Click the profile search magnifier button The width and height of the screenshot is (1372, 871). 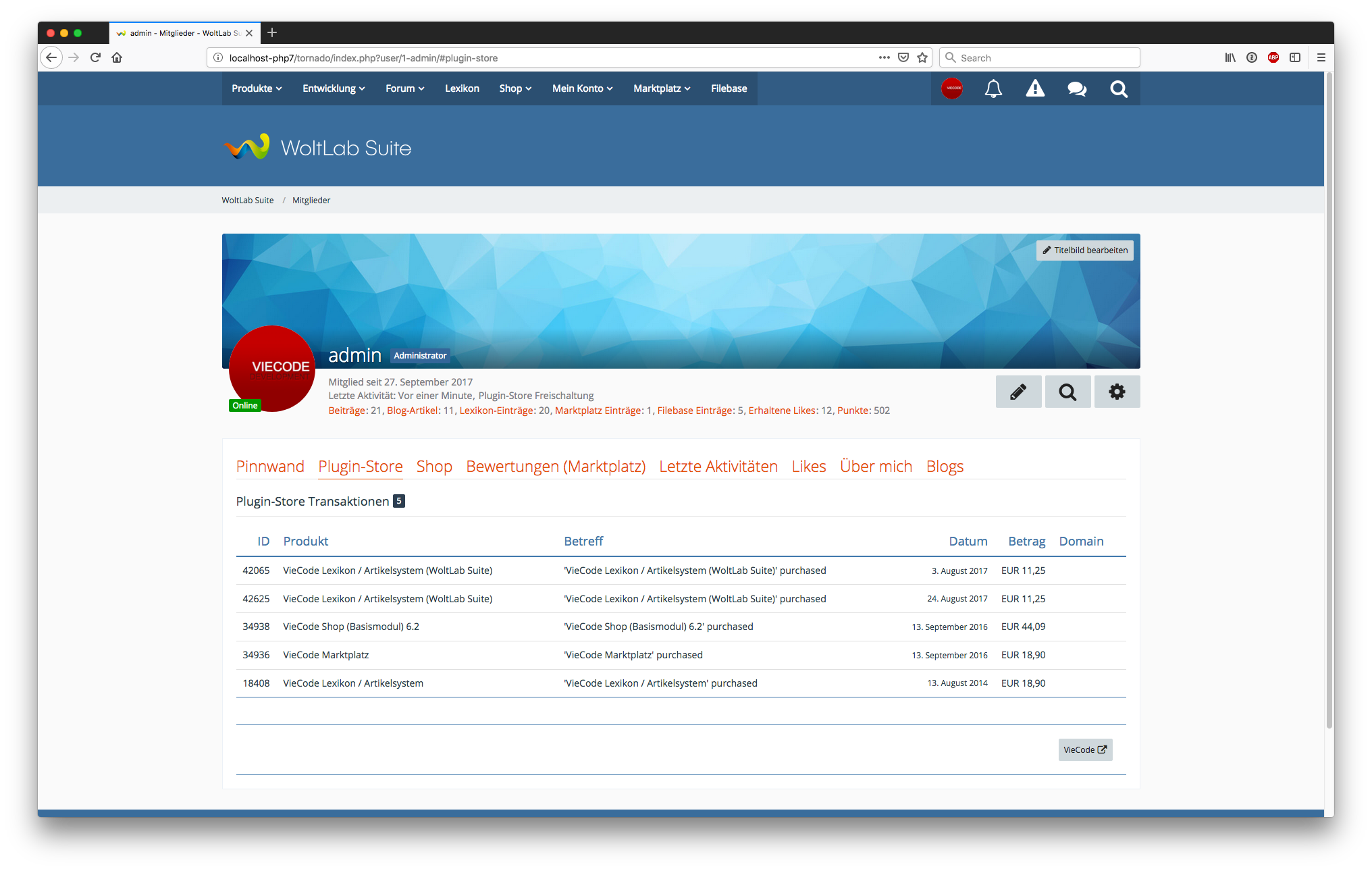[x=1067, y=392]
